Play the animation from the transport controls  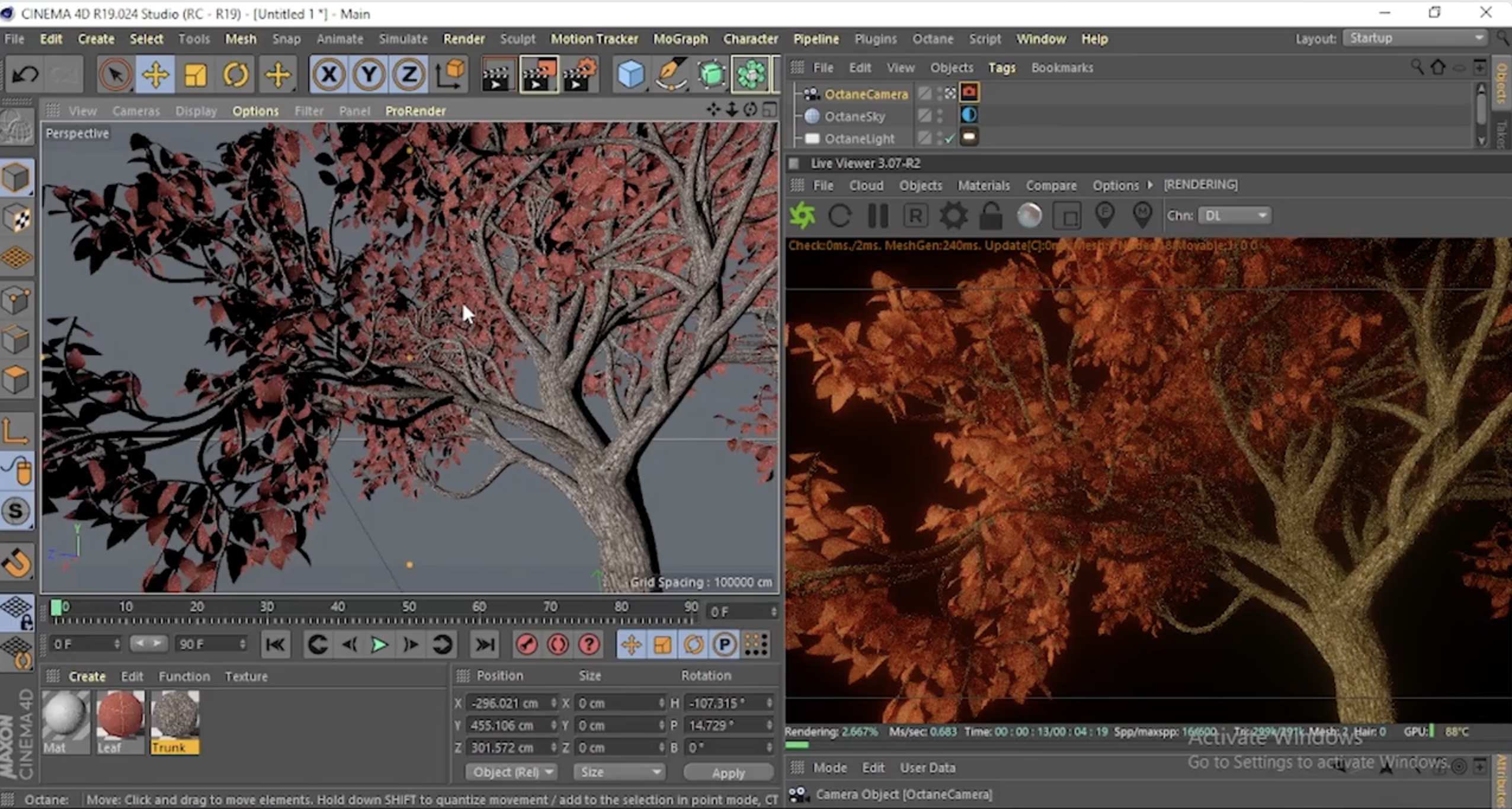click(x=379, y=644)
